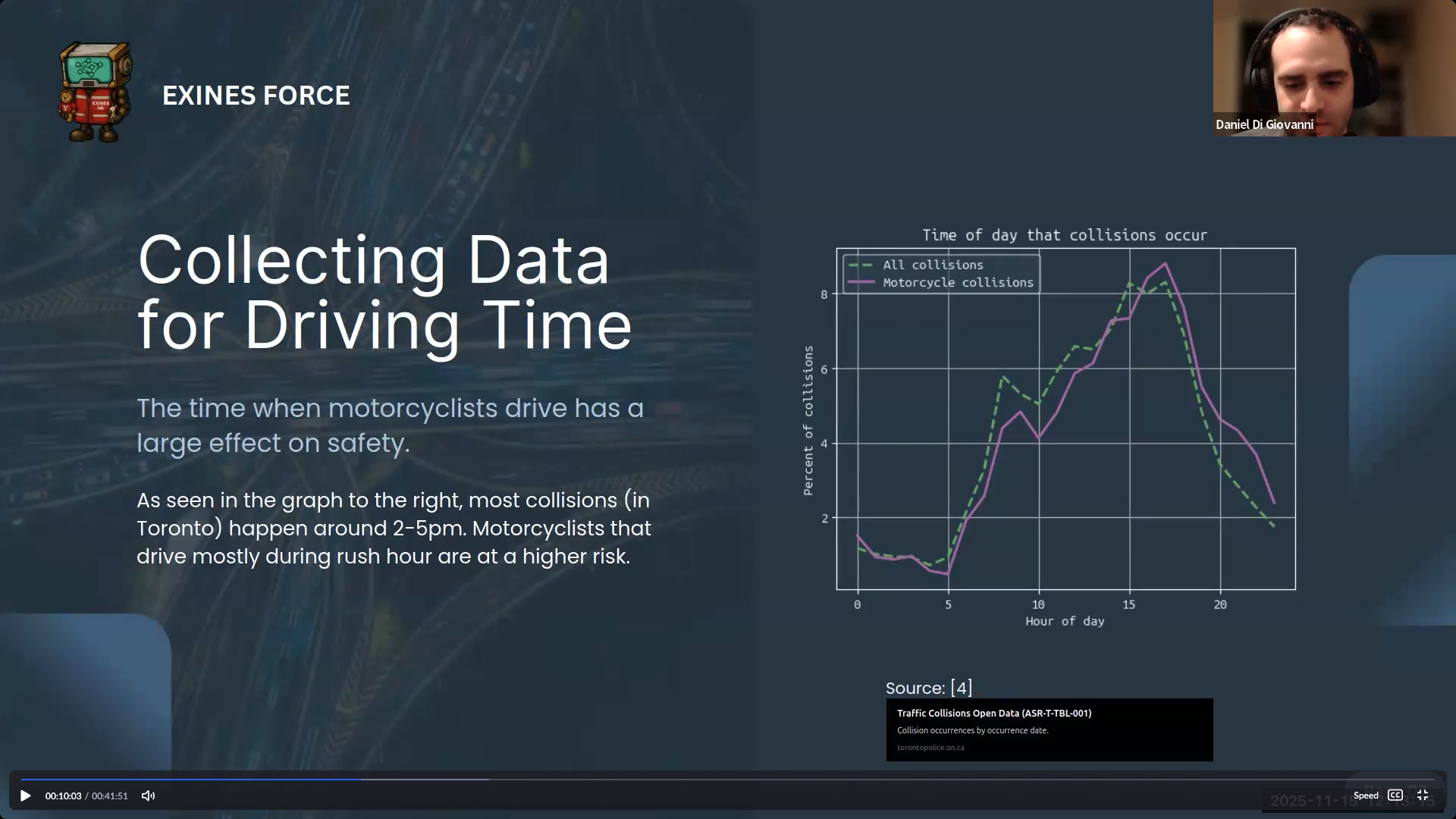Open the Speed playback menu
Image resolution: width=1456 pixels, height=819 pixels.
[1366, 795]
